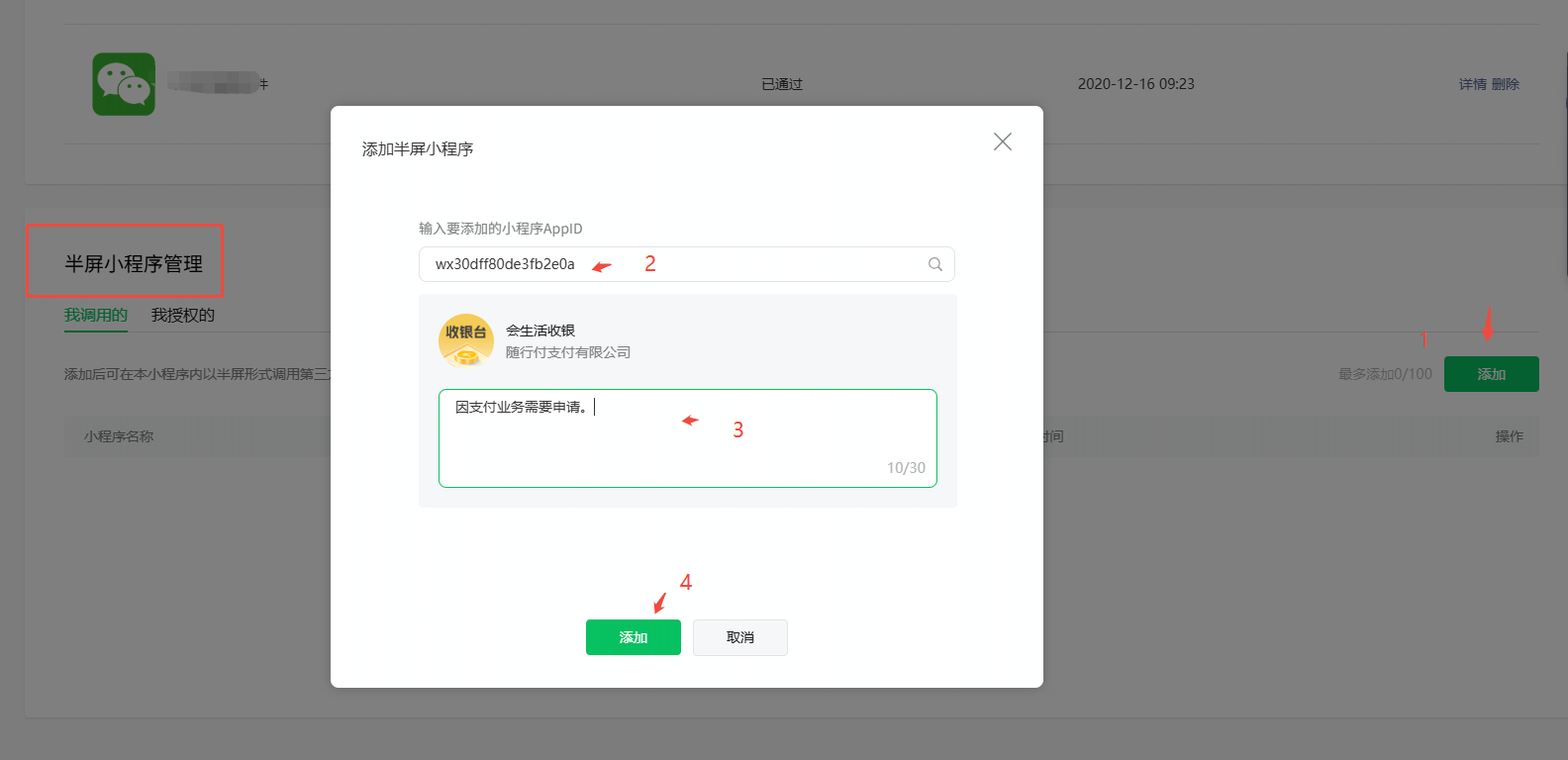This screenshot has height=760, width=1568.
Task: Close the 添加半屏小程序 dialog
Action: click(1003, 142)
